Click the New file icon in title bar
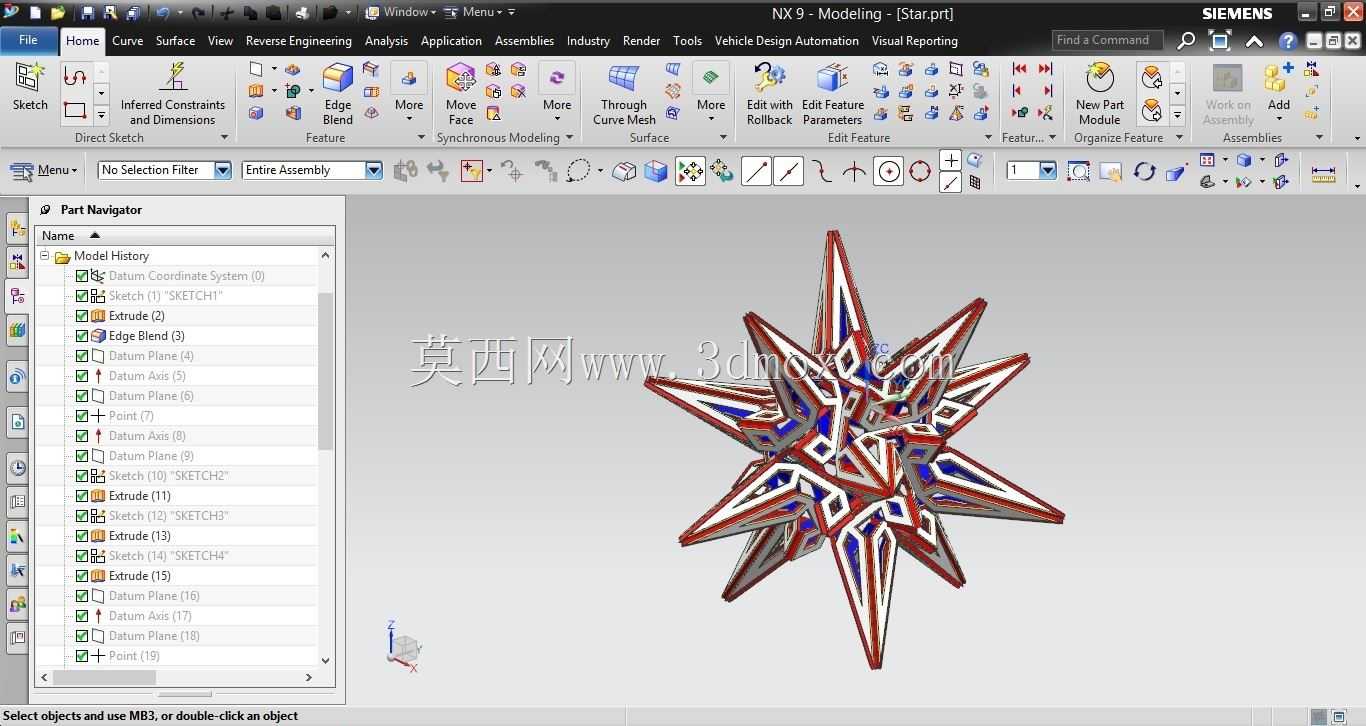The height and width of the screenshot is (726, 1366). (35, 13)
